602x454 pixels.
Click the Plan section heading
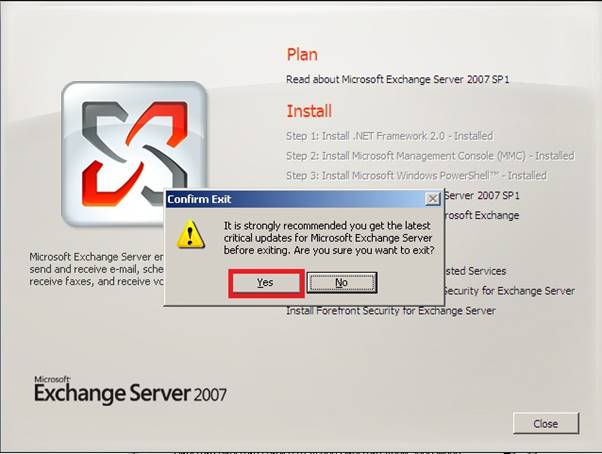[x=302, y=55]
